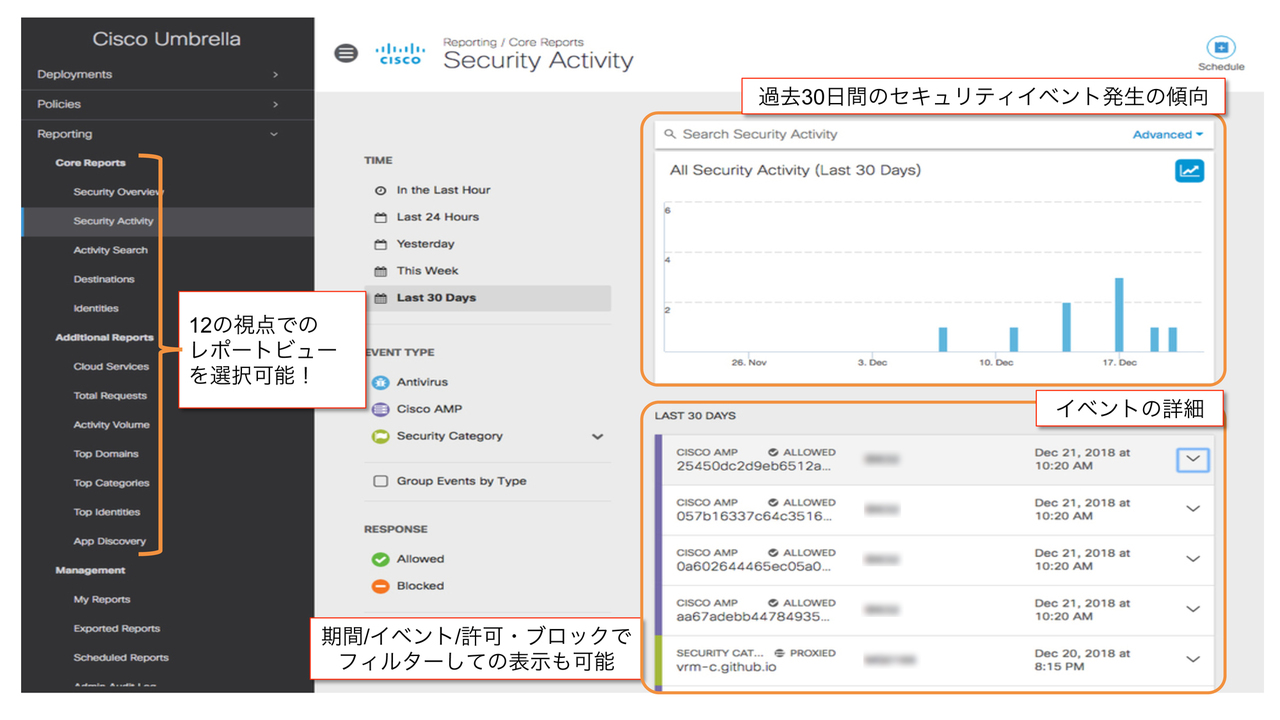Open Cloud Services report

pyautogui.click(x=111, y=366)
